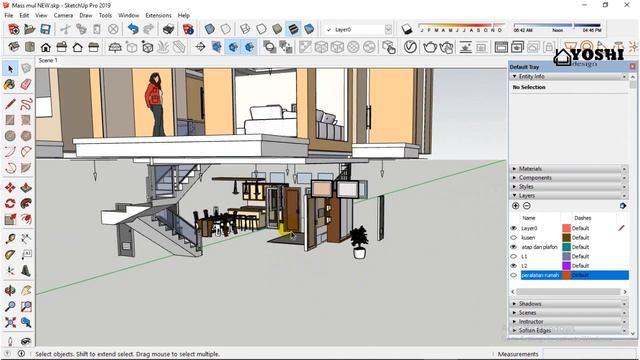Show the kusen layer

tap(514, 238)
